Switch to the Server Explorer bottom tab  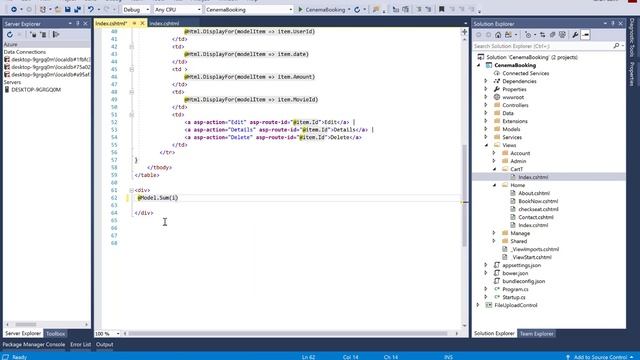tap(23, 333)
